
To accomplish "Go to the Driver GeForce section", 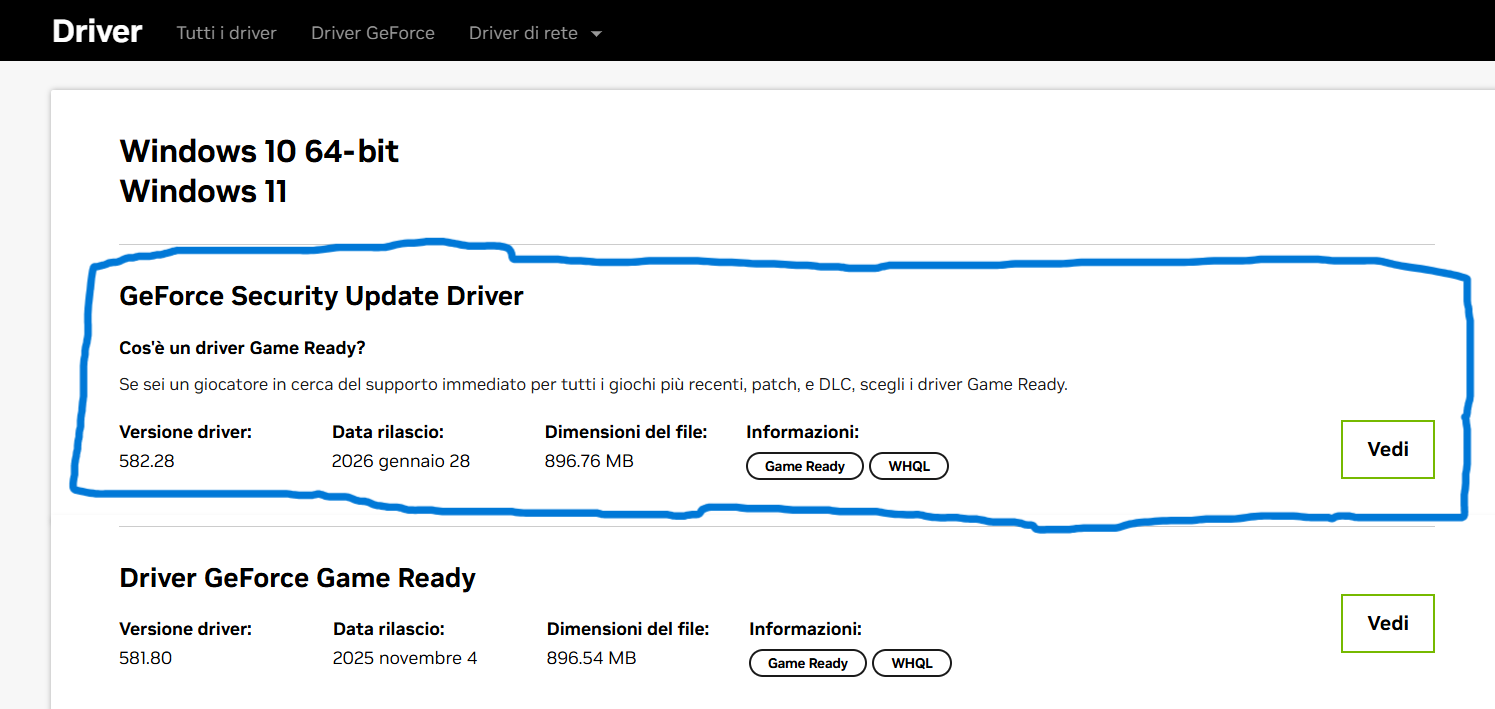I will click(373, 33).
